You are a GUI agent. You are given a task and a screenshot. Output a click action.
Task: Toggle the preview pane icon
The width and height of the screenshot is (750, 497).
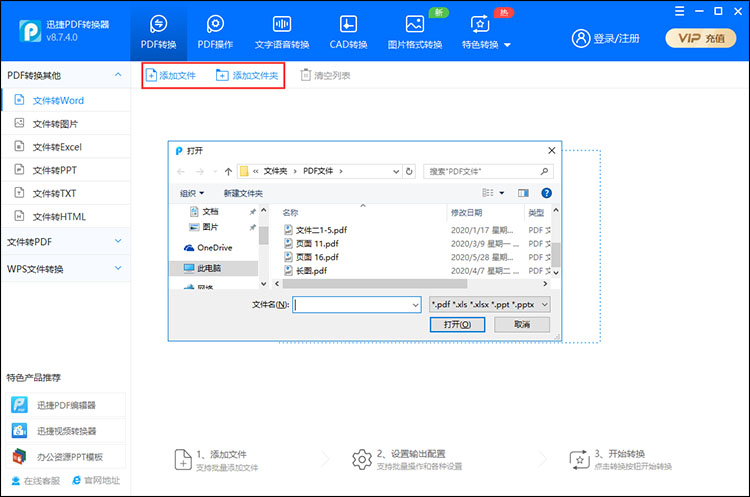[x=523, y=193]
